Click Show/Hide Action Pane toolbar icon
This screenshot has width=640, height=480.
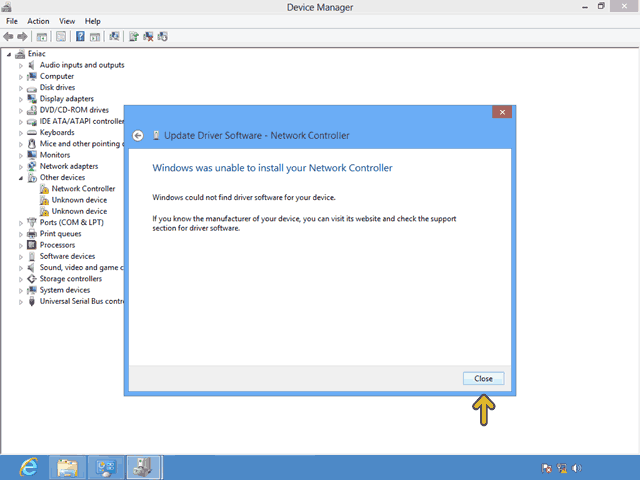95,37
